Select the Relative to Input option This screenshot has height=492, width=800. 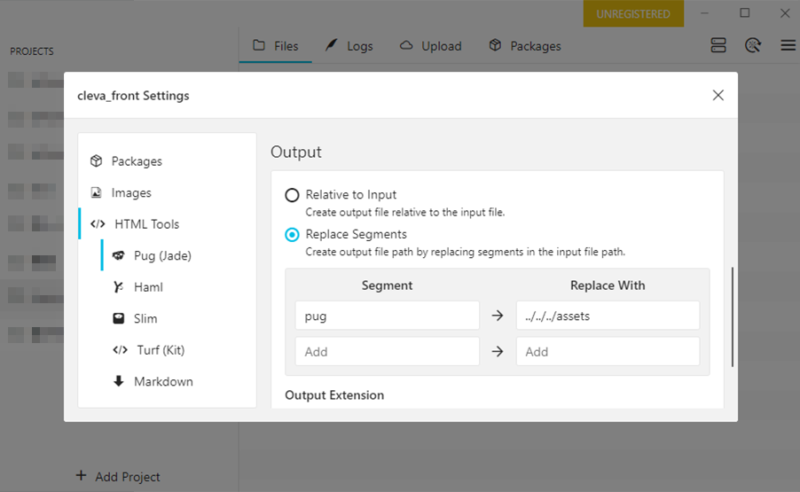pos(292,195)
